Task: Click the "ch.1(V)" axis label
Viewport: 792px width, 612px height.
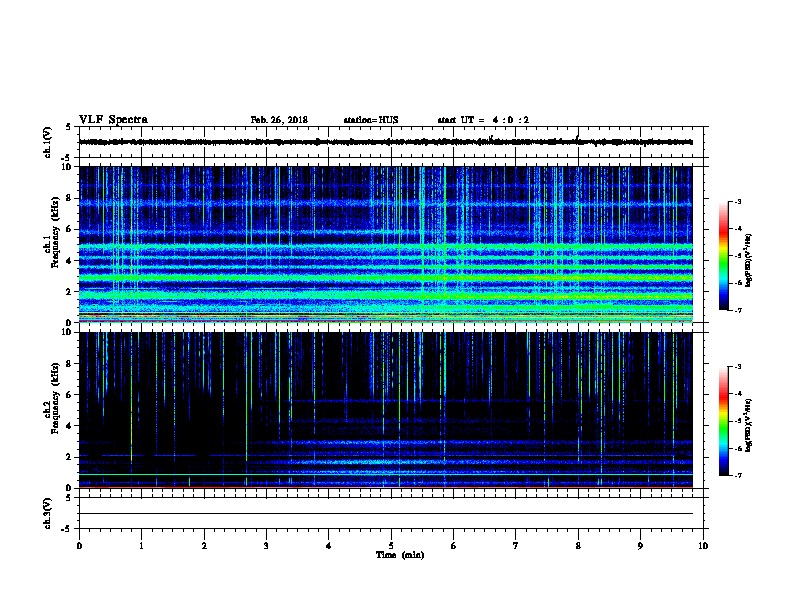Action: pyautogui.click(x=47, y=142)
